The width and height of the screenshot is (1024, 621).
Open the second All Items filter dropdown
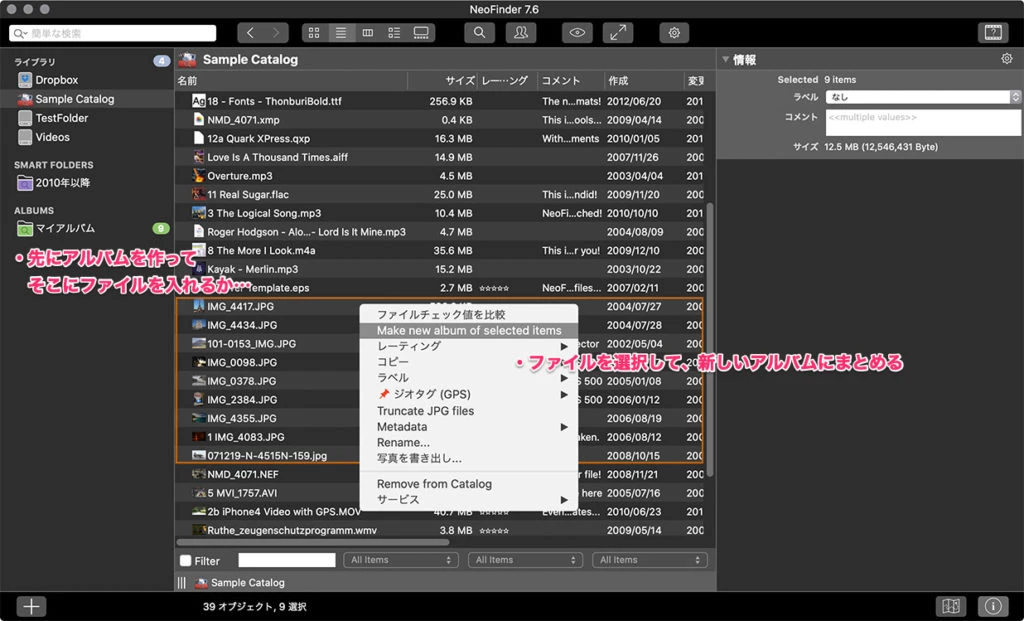525,560
